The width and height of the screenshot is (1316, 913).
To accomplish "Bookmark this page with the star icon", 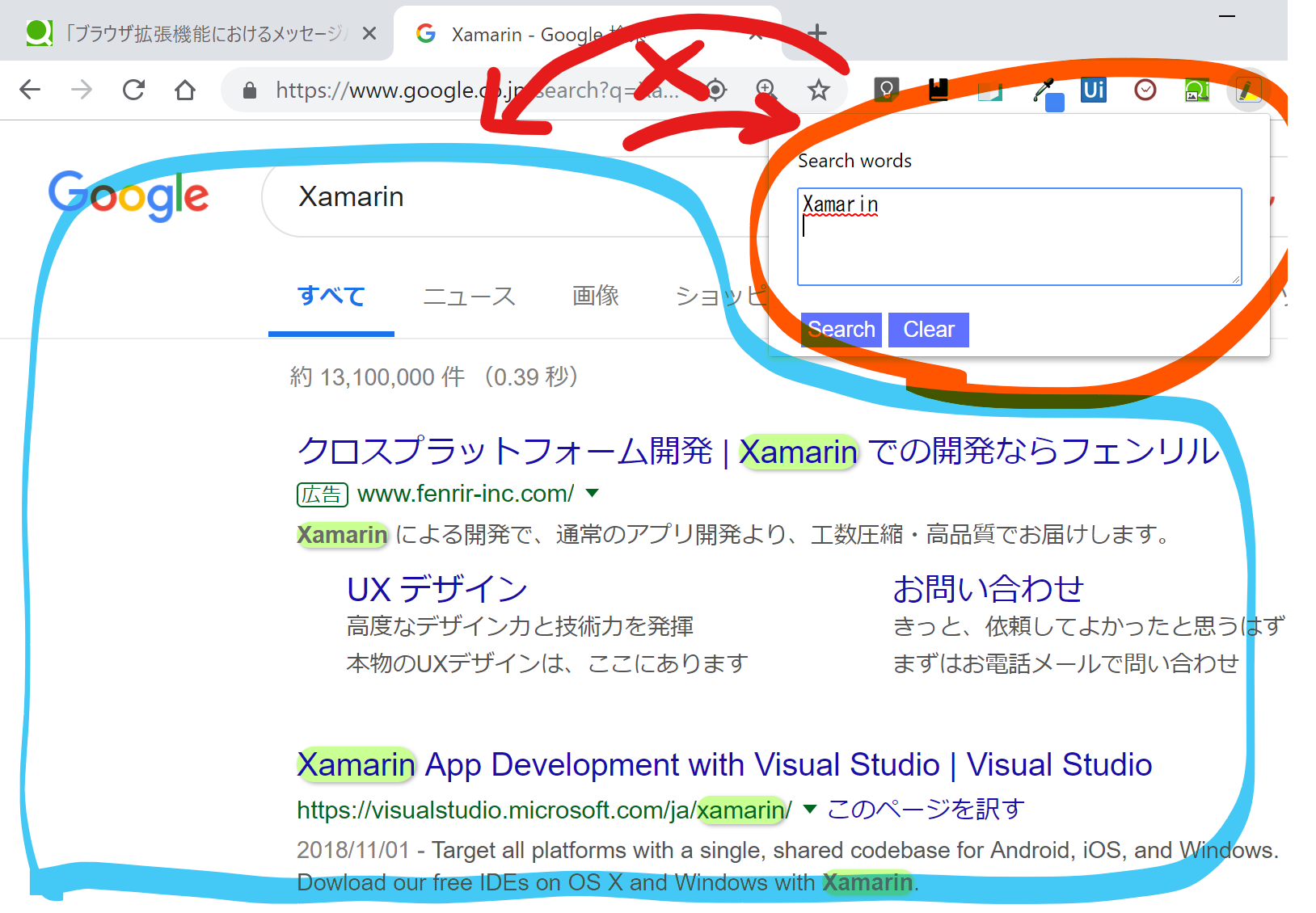I will click(818, 90).
